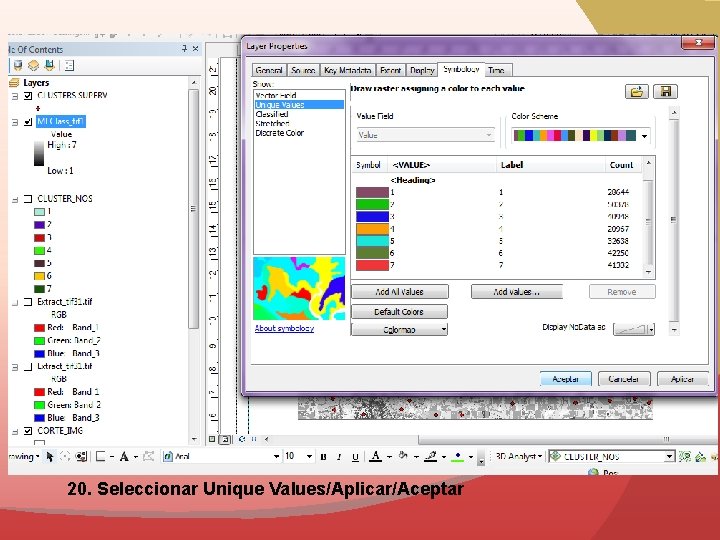Click the red symbol swatch for value 7

(372, 265)
